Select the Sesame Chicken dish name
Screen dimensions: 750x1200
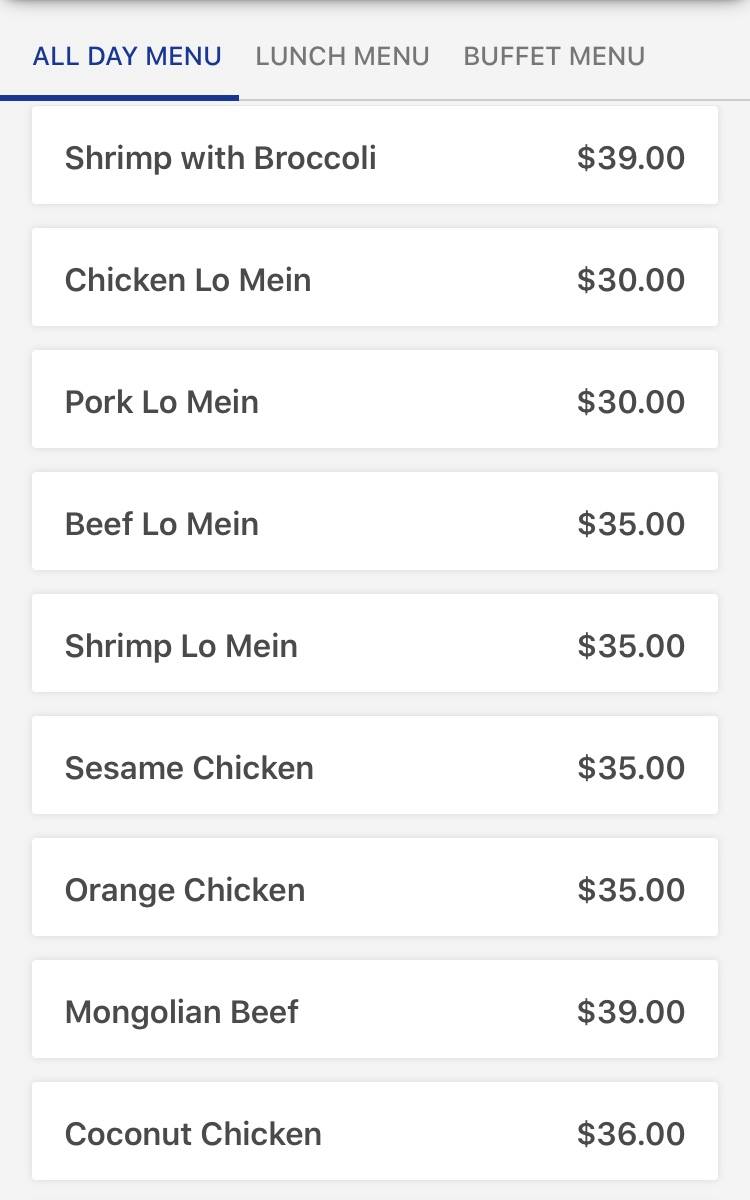[189, 768]
